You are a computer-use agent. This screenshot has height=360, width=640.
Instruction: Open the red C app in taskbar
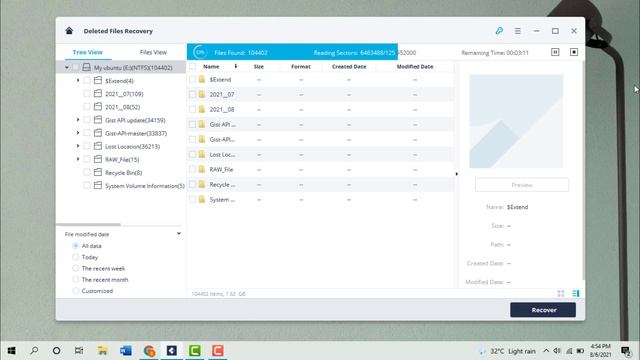pyautogui.click(x=218, y=351)
